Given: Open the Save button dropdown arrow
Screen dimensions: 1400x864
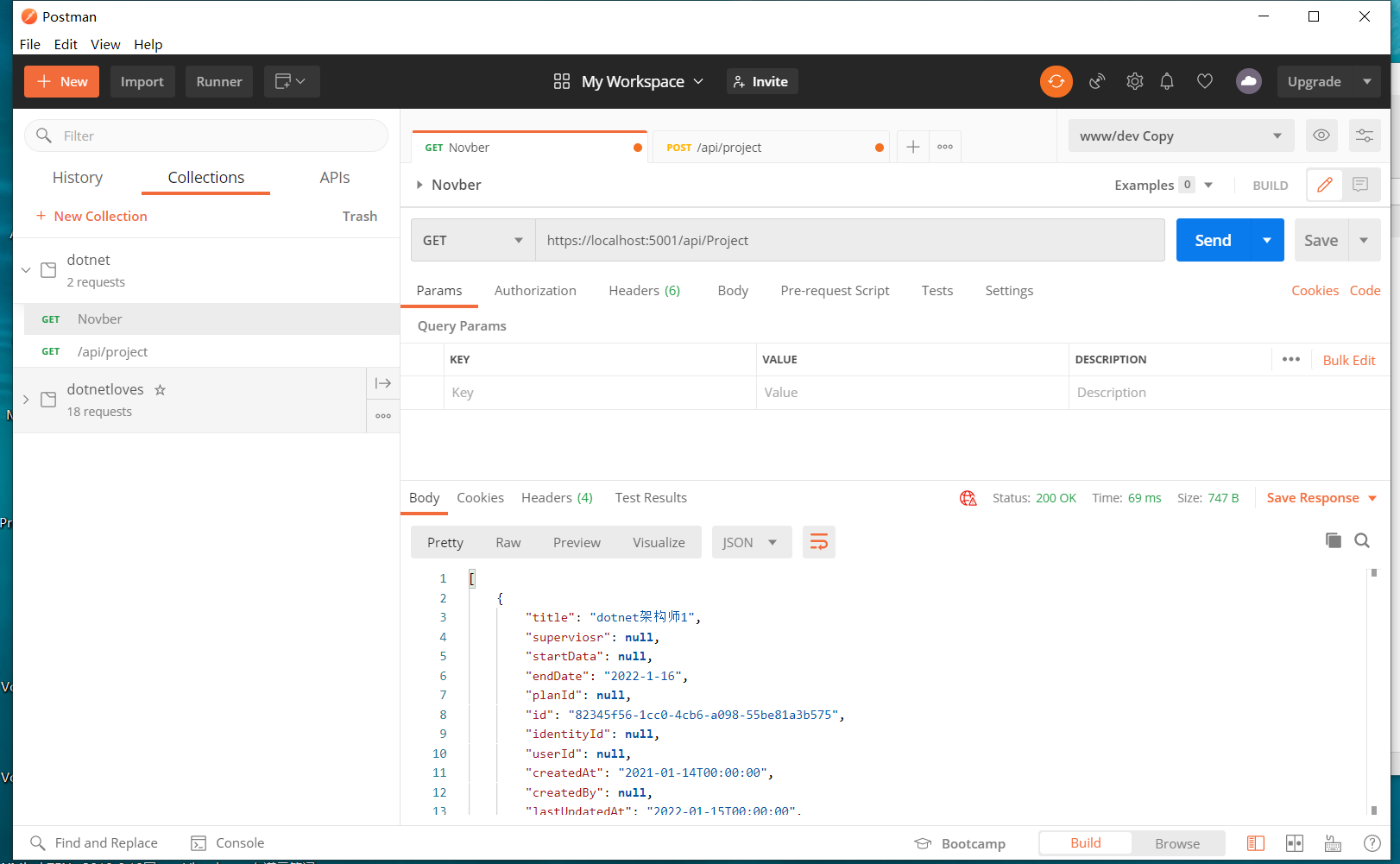Looking at the screenshot, I should pyautogui.click(x=1364, y=240).
